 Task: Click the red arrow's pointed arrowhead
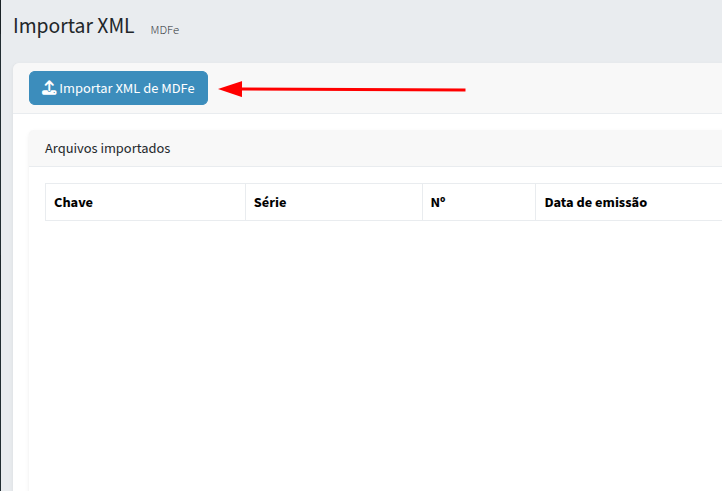pyautogui.click(x=225, y=89)
